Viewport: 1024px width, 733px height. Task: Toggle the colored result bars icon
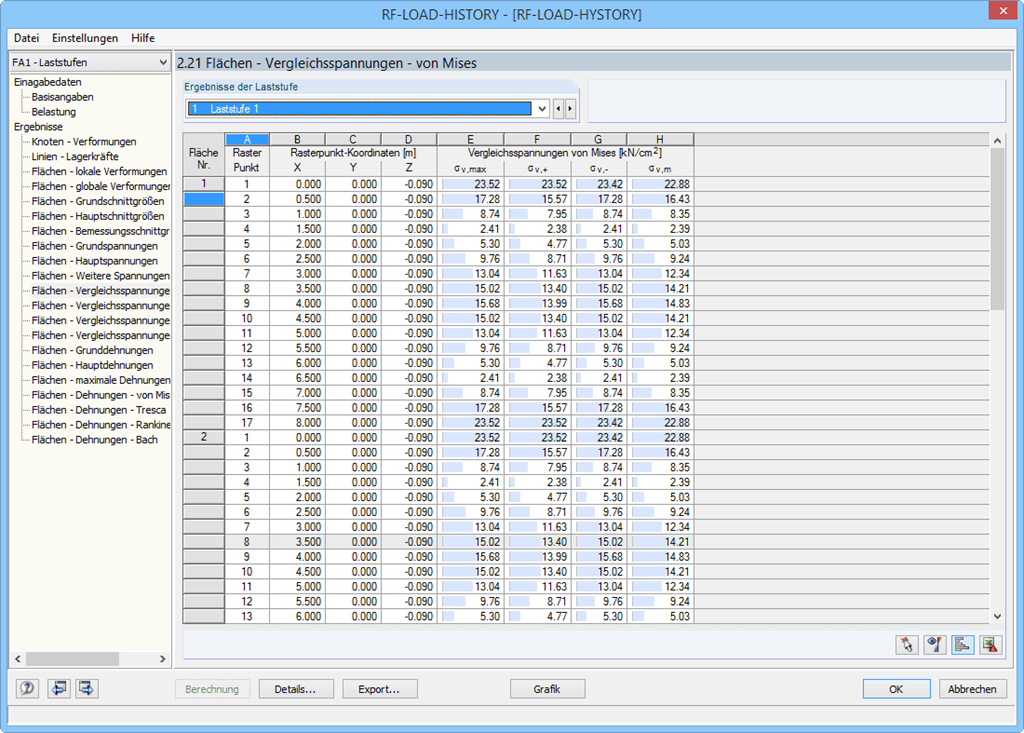click(x=963, y=645)
